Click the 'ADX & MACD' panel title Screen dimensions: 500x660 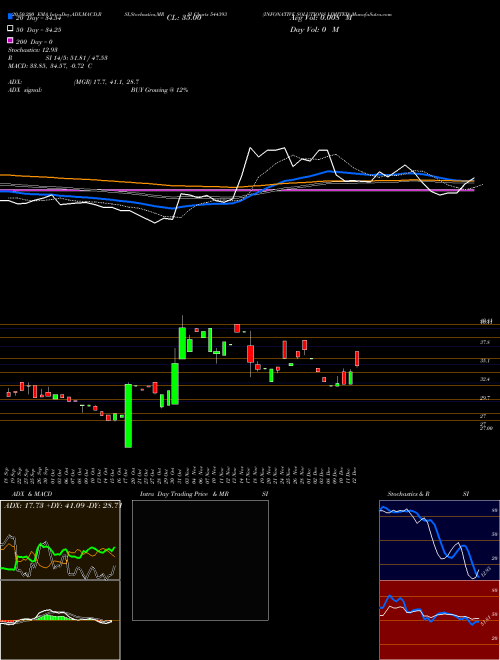(x=32, y=494)
